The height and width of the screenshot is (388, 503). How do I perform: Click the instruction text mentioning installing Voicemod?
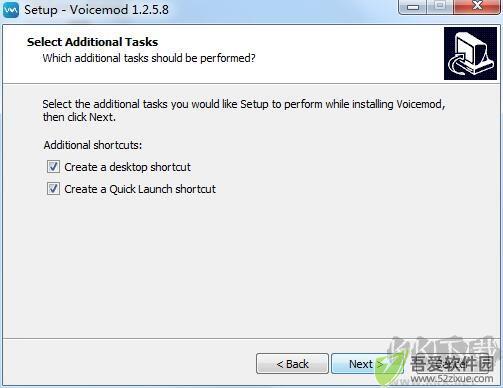pos(244,110)
